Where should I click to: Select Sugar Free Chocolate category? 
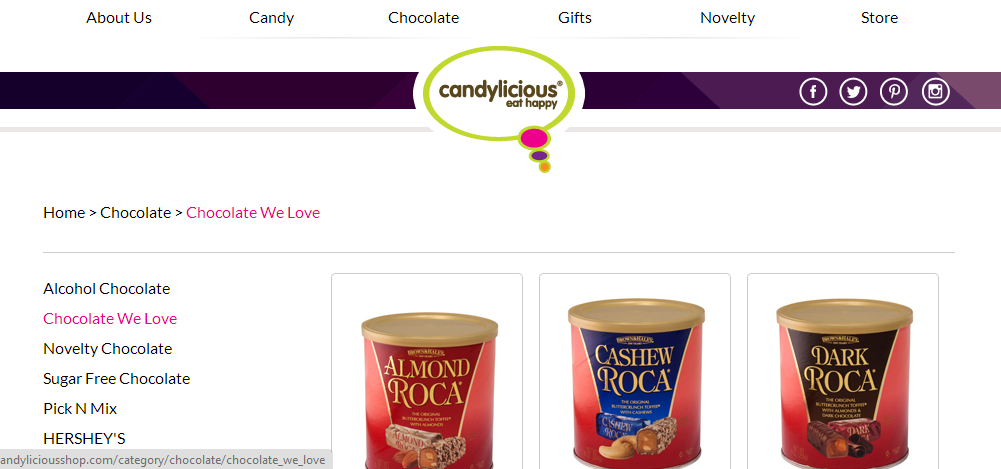tap(116, 378)
